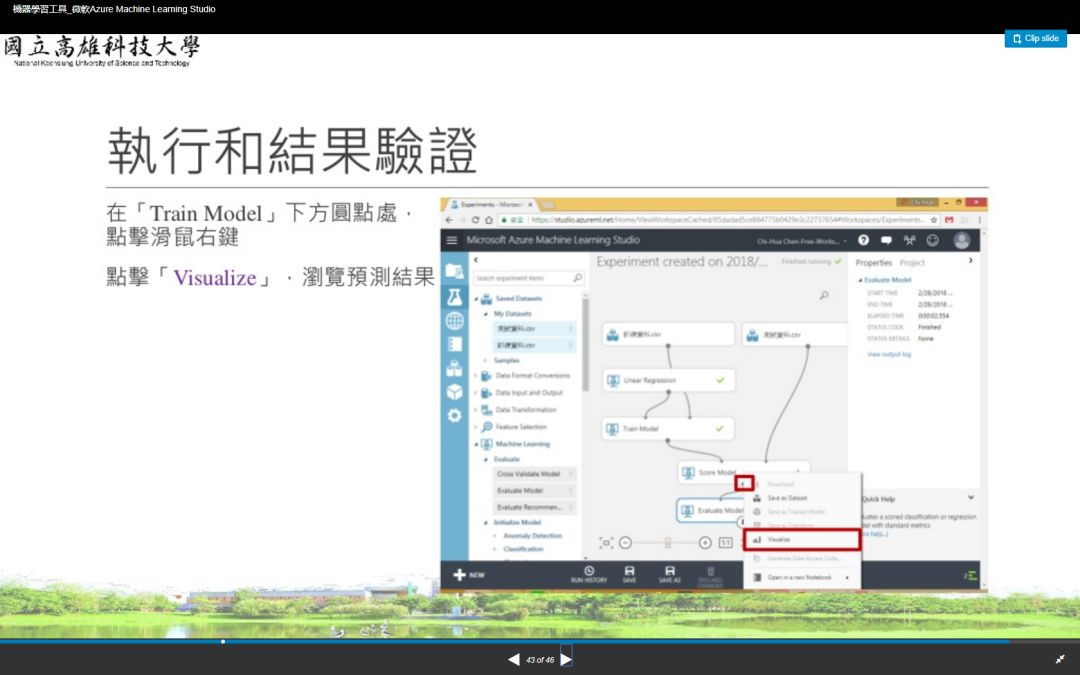Click the browser home icon
The image size is (1080, 675).
click(489, 220)
